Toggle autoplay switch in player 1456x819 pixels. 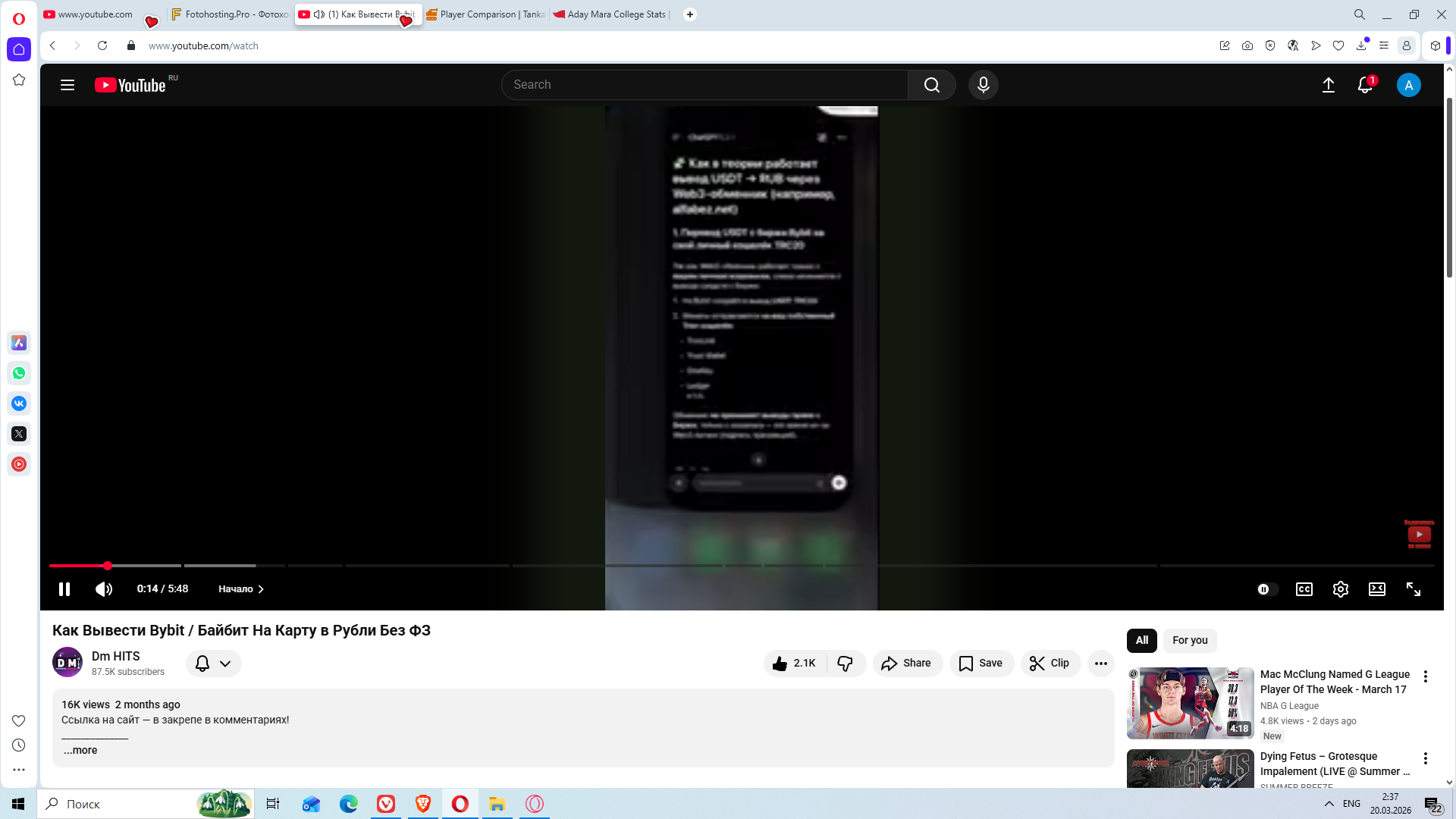(x=1266, y=589)
